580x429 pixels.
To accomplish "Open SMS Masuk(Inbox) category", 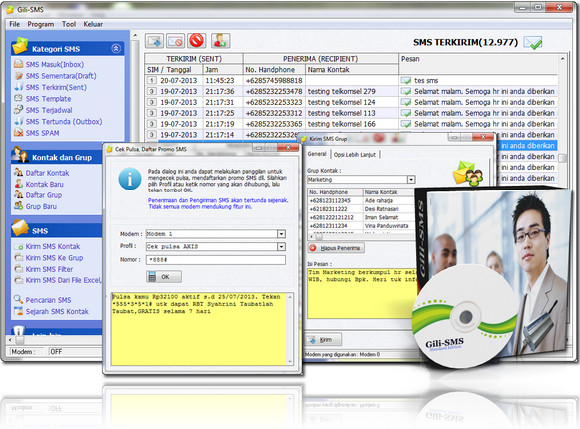I will coord(54,64).
